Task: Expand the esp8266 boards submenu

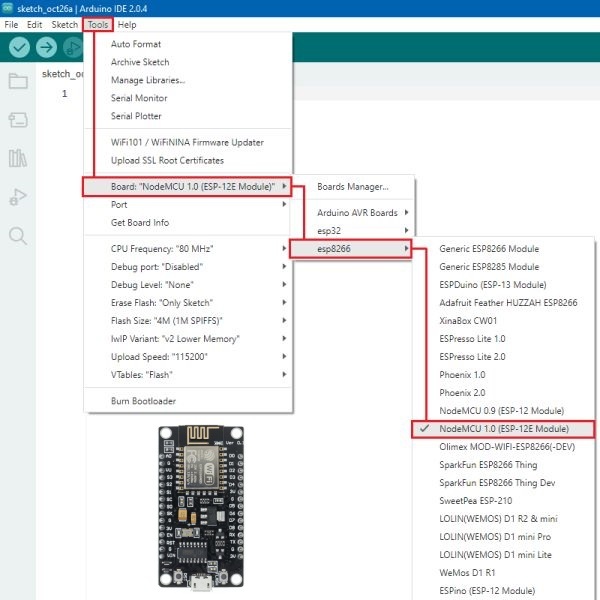Action: coord(349,248)
